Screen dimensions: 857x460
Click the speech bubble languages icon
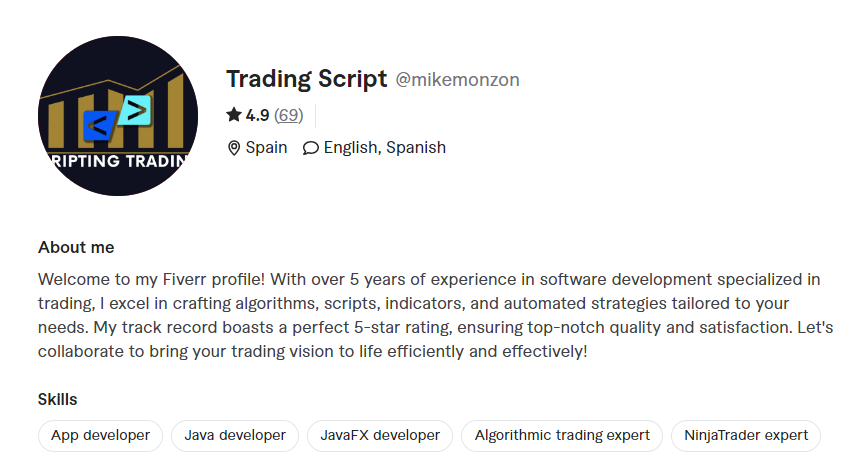(x=310, y=148)
